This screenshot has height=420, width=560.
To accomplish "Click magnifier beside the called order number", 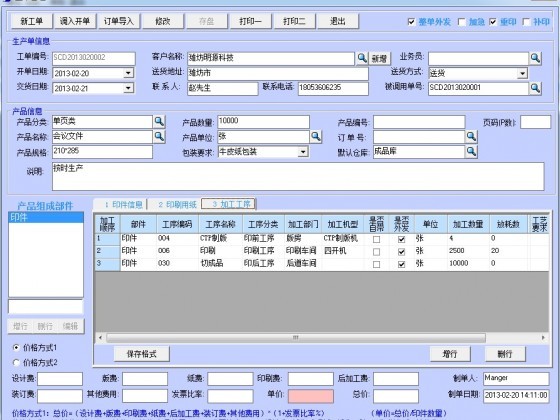I will pyautogui.click(x=535, y=88).
